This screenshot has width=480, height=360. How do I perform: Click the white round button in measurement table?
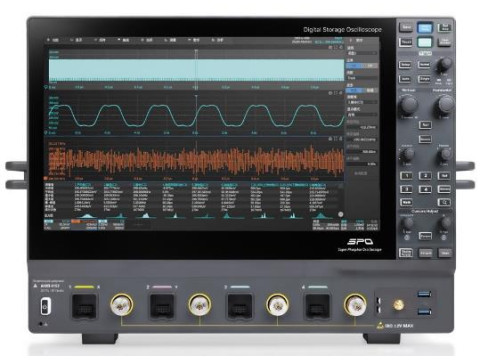(x=341, y=214)
